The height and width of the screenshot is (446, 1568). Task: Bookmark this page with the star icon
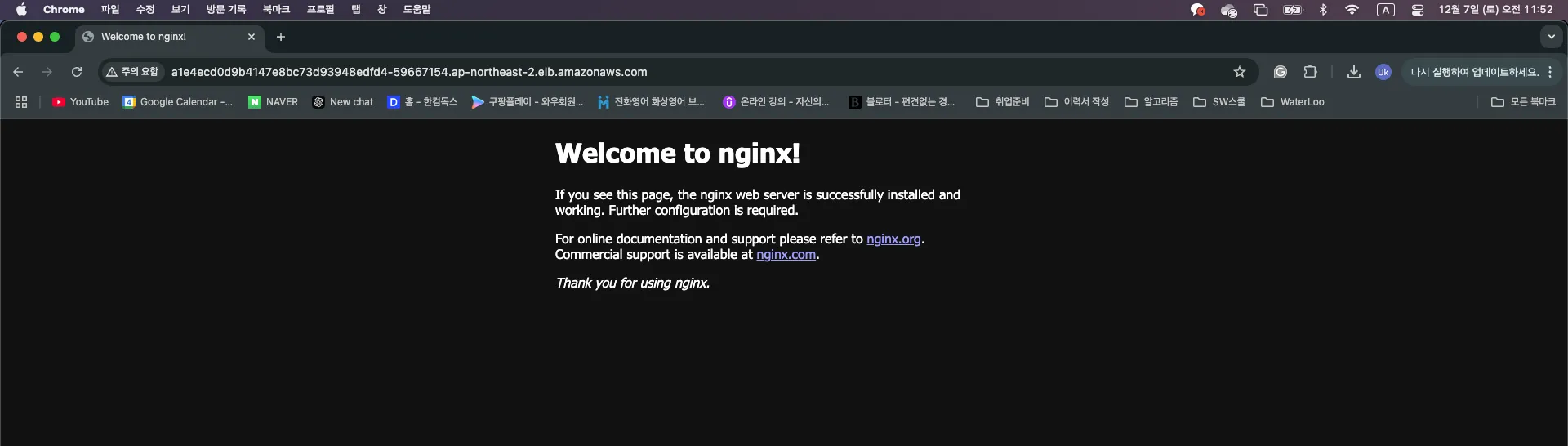1240,72
